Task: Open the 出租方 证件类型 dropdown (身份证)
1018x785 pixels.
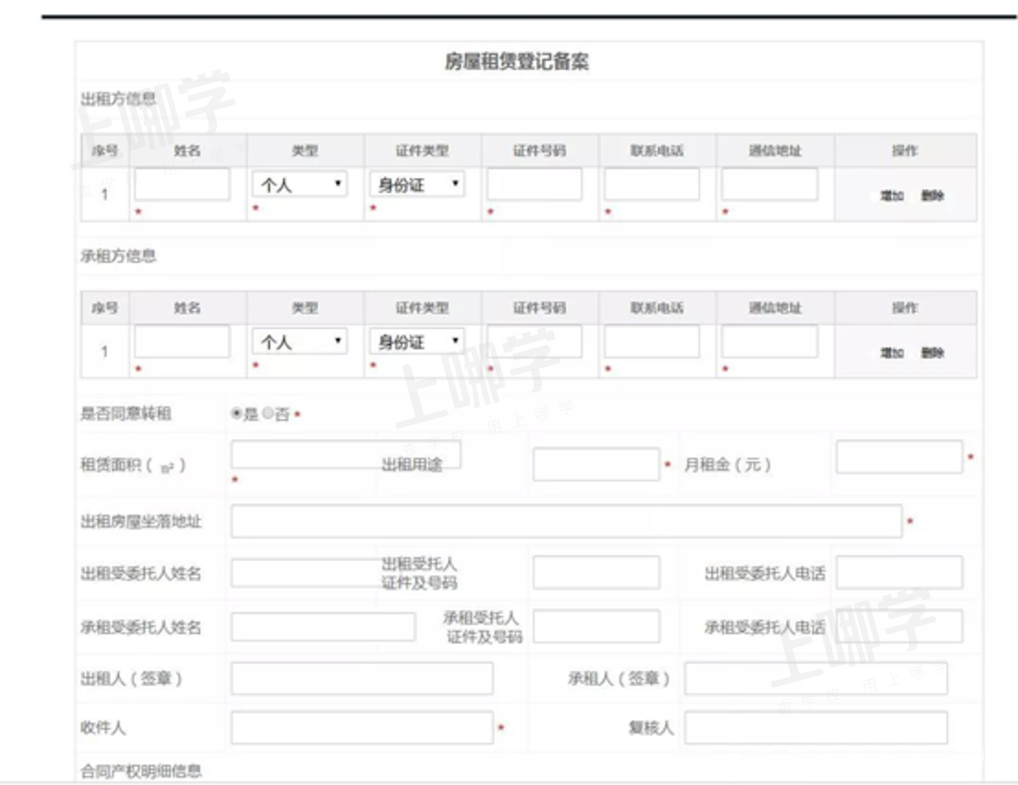Action: [x=417, y=184]
